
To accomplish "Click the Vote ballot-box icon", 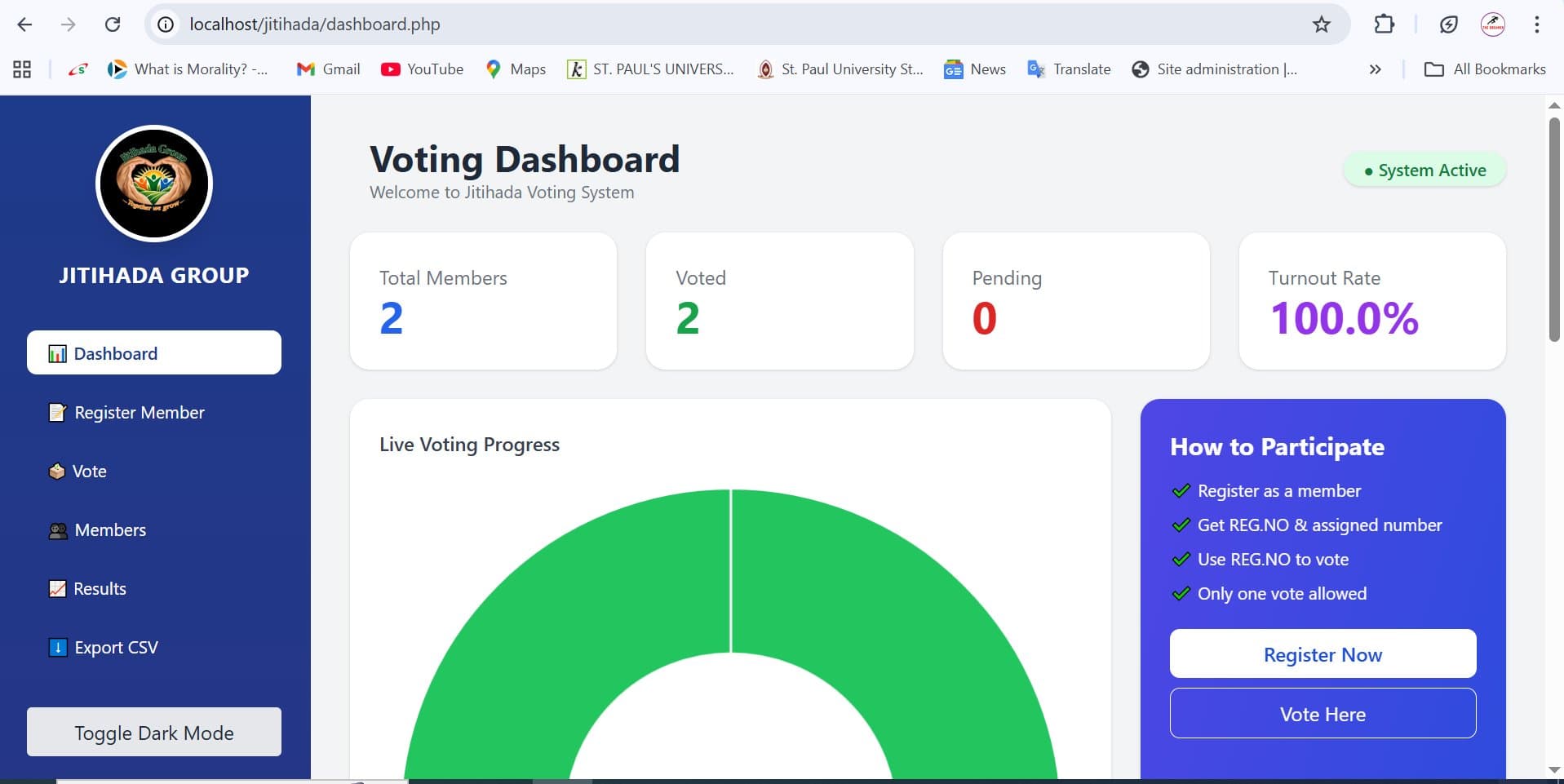I will (x=56, y=471).
